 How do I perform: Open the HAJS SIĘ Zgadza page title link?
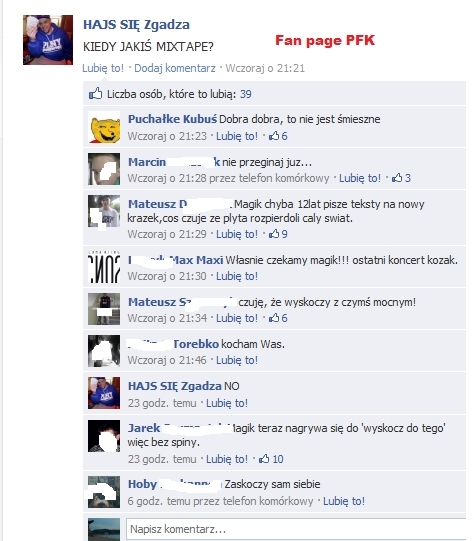[137, 24]
